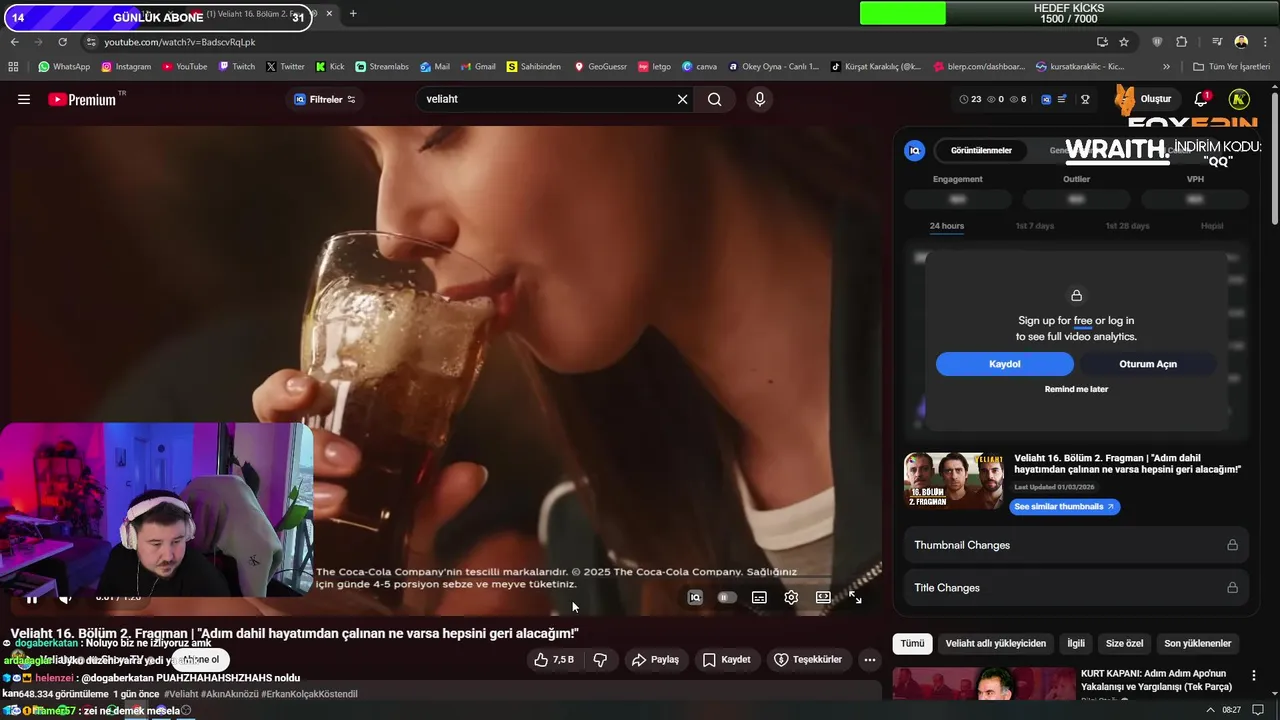1280x720 pixels.
Task: Select the Görüntülenmeler tab in vidIQ panel
Action: (x=981, y=150)
